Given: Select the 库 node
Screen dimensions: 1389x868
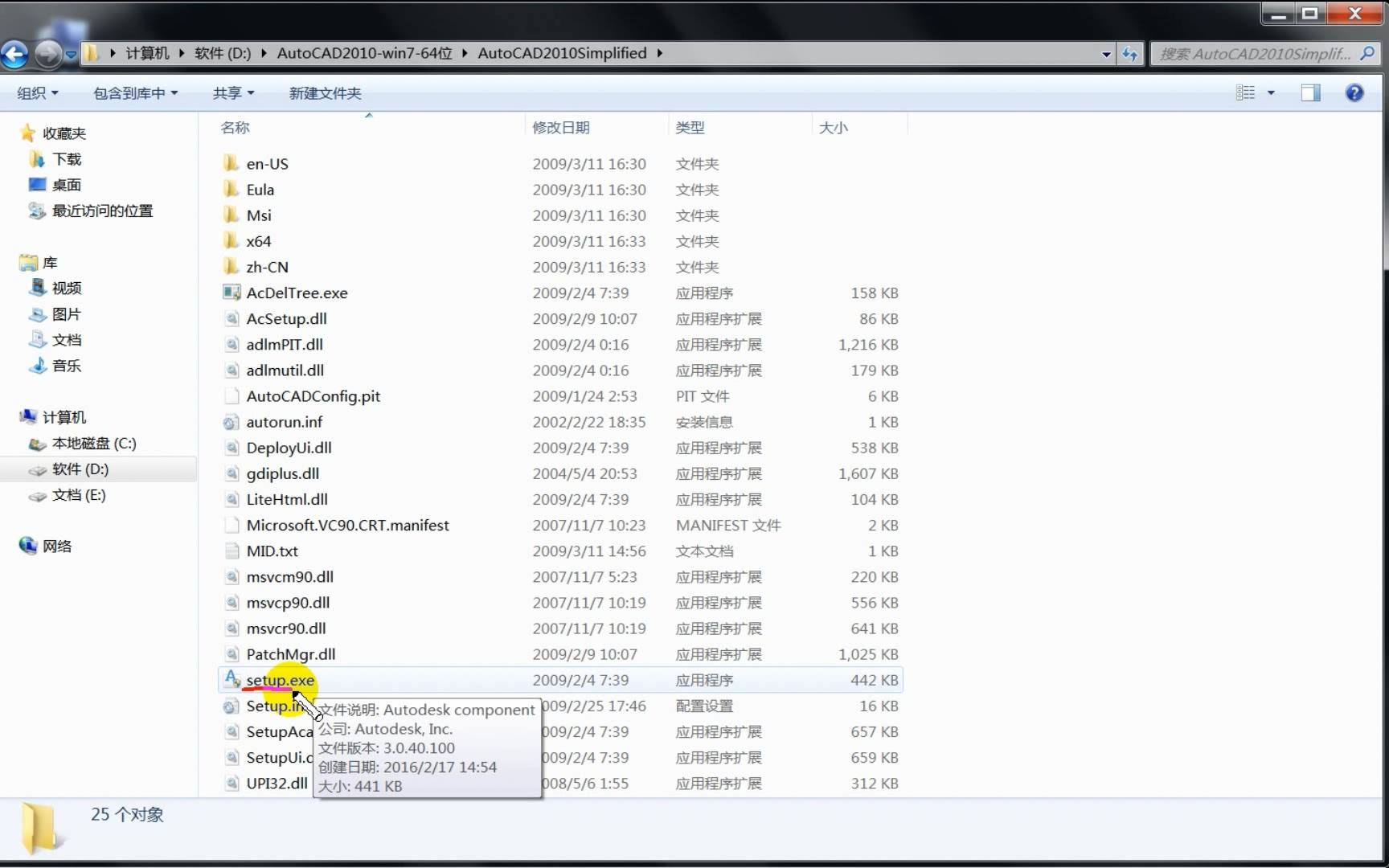Looking at the screenshot, I should [50, 263].
